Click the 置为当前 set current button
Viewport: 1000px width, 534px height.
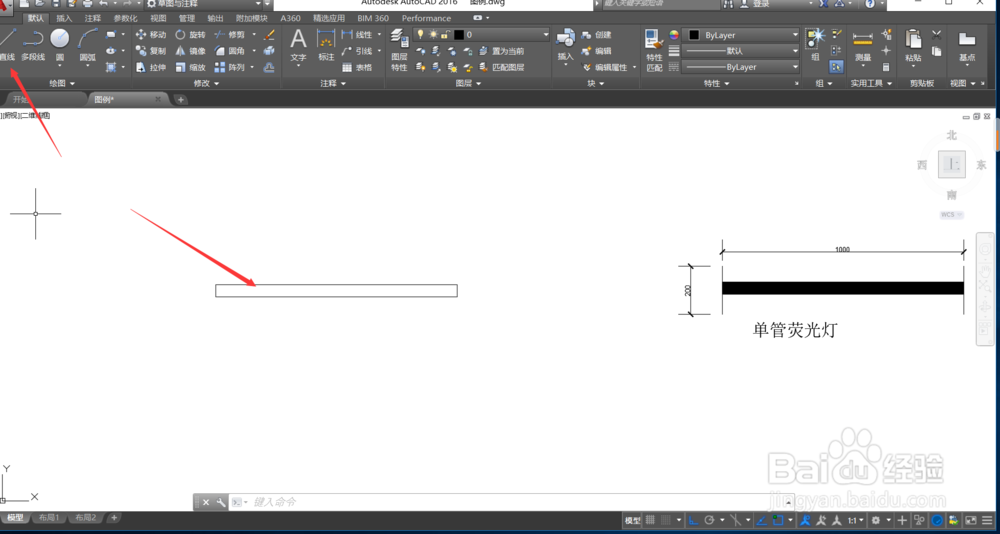click(x=502, y=50)
